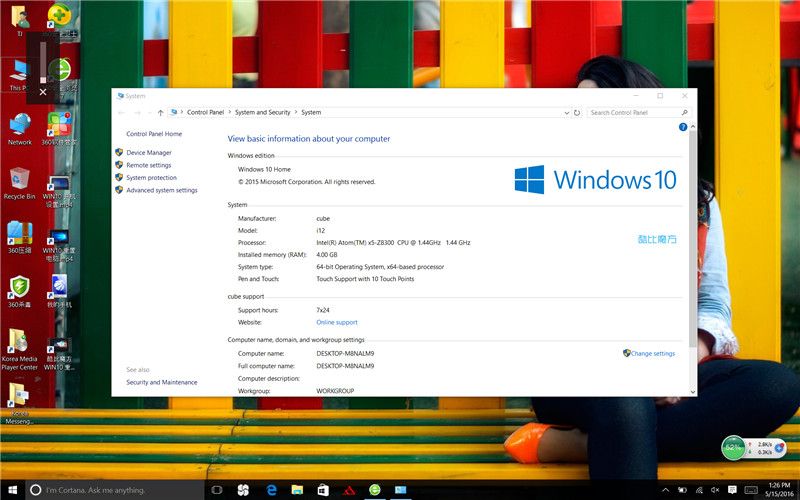Click the Online support website link
This screenshot has width=800, height=500.
(337, 322)
